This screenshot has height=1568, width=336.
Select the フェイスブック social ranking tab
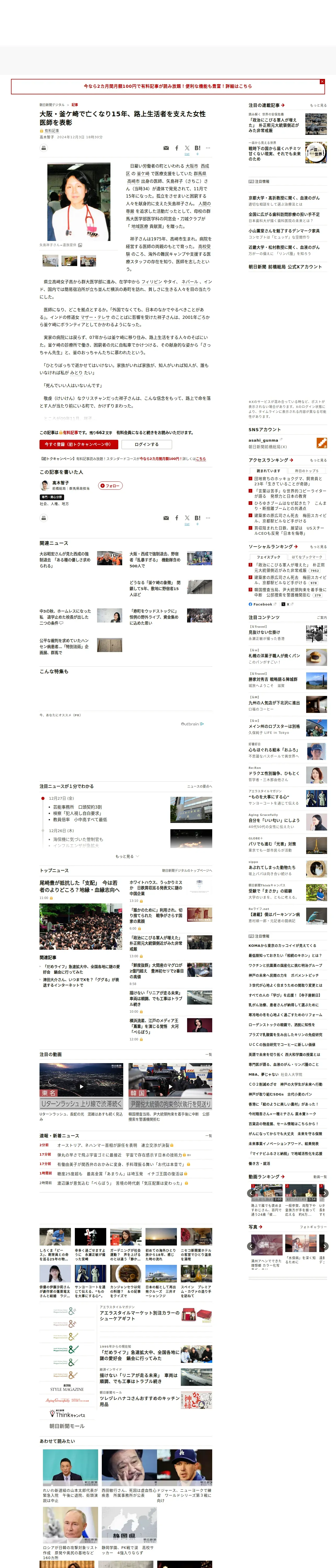[x=268, y=557]
